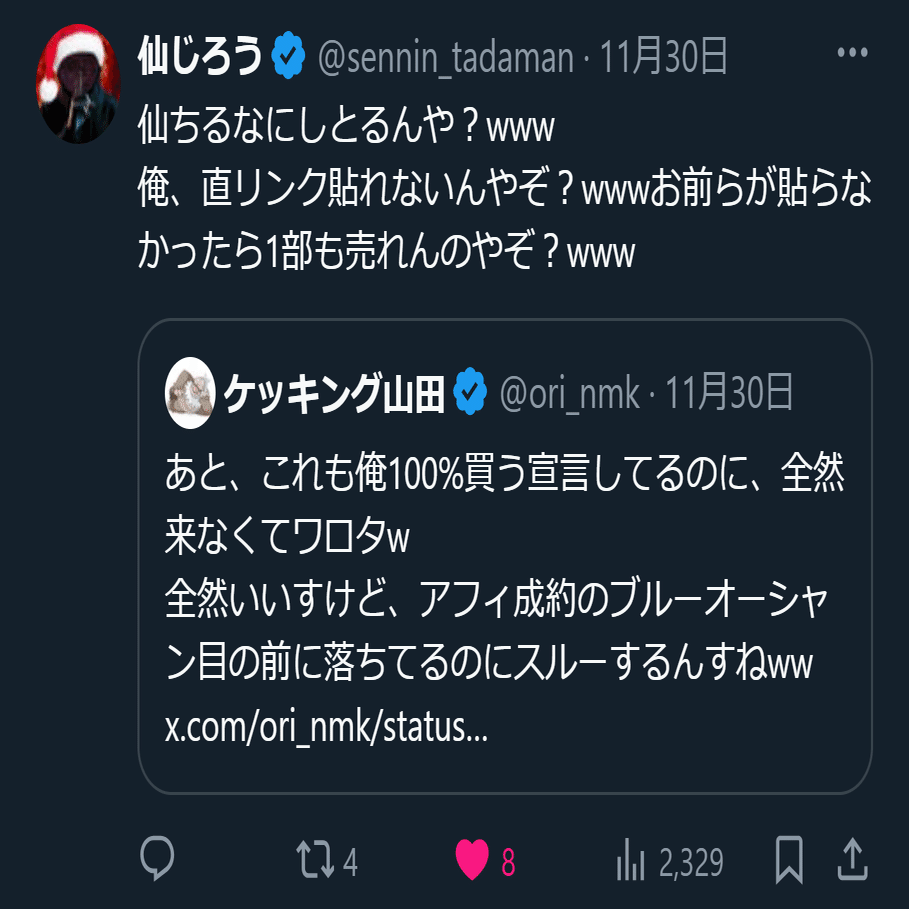Click the main post's 11月30日 timestamp

[663, 56]
